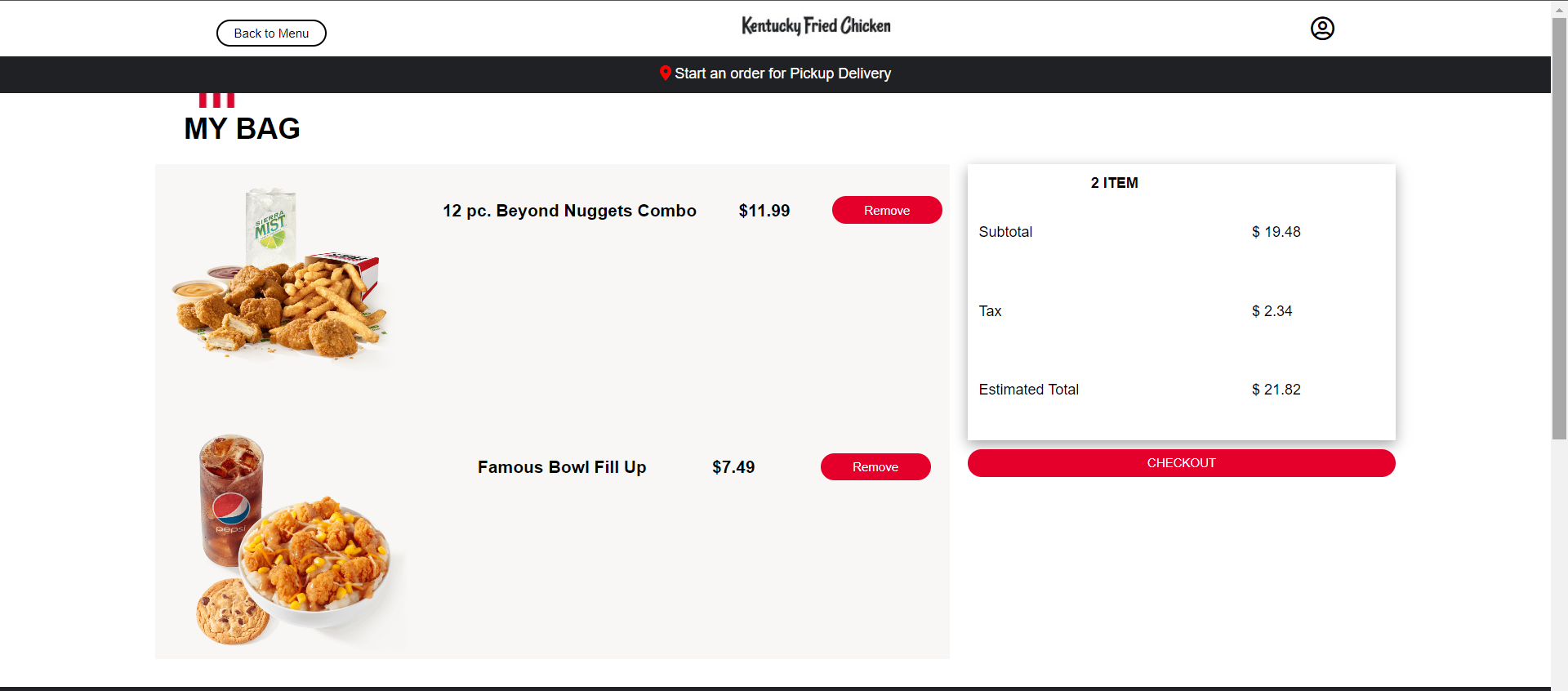This screenshot has height=691, width=1568.
Task: Click the $7.49 item price
Action: (x=733, y=467)
